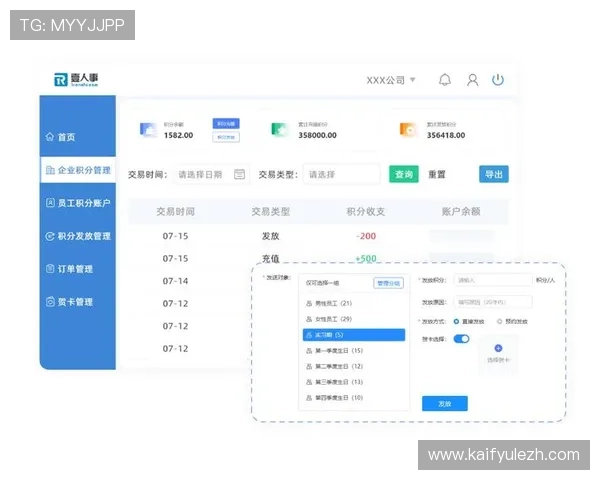Click the blue points balance wallet icon
This screenshot has height=480, width=600.
tap(148, 130)
